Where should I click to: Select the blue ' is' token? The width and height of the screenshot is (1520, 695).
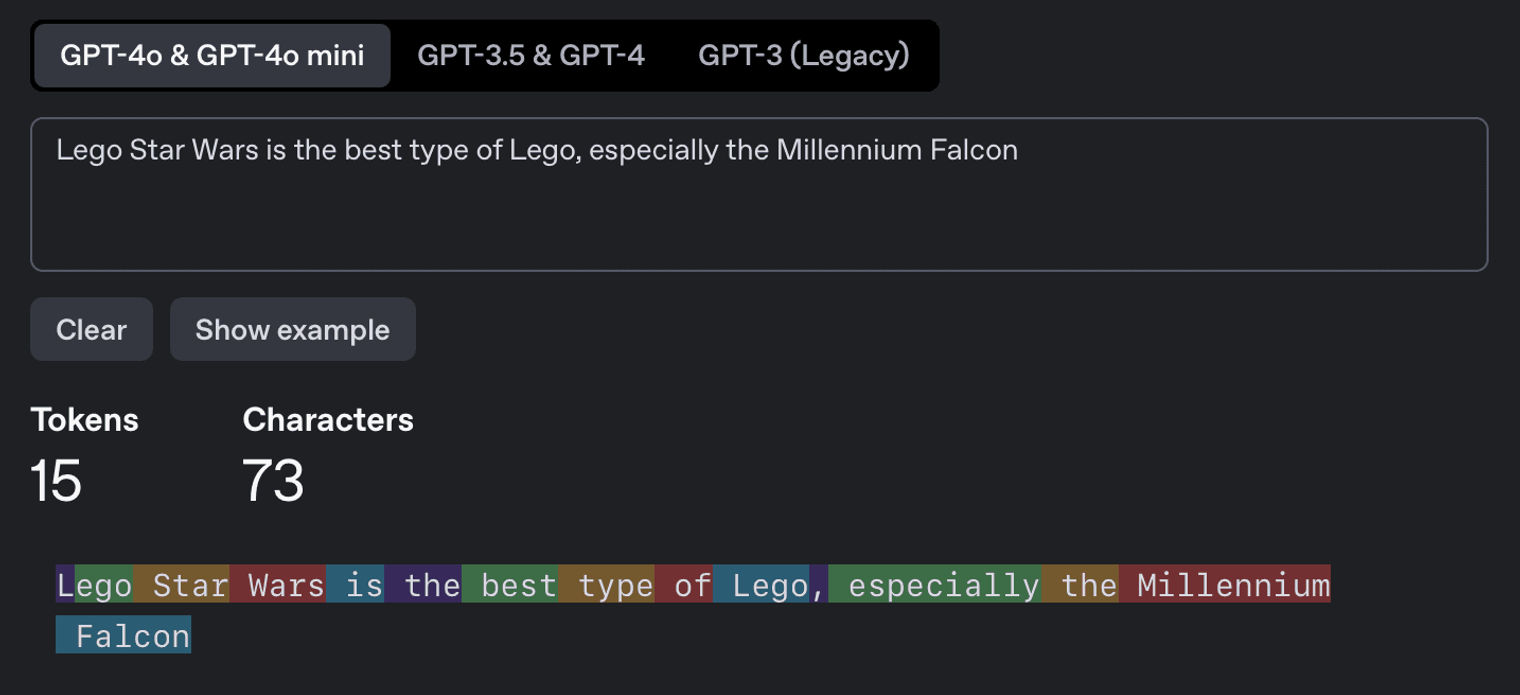click(355, 584)
